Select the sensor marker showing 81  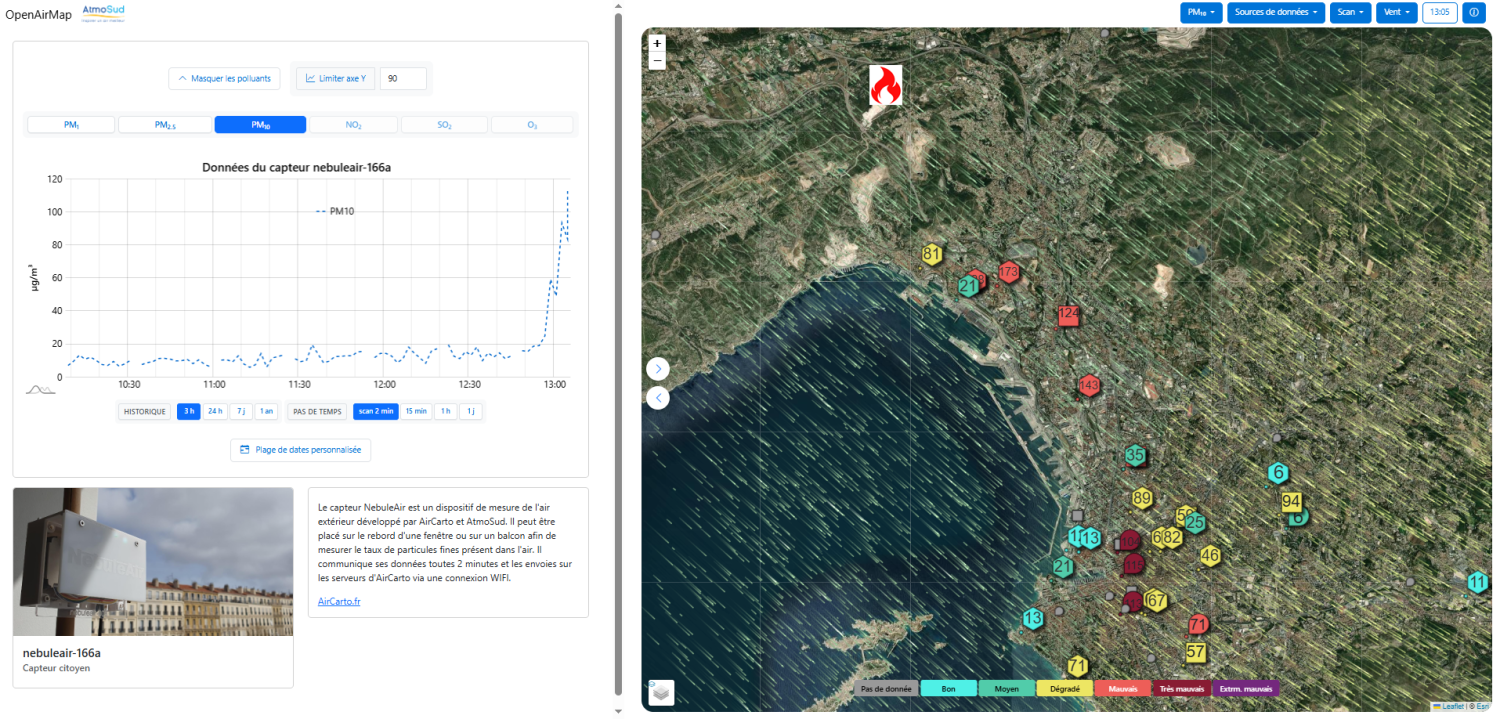(x=932, y=254)
